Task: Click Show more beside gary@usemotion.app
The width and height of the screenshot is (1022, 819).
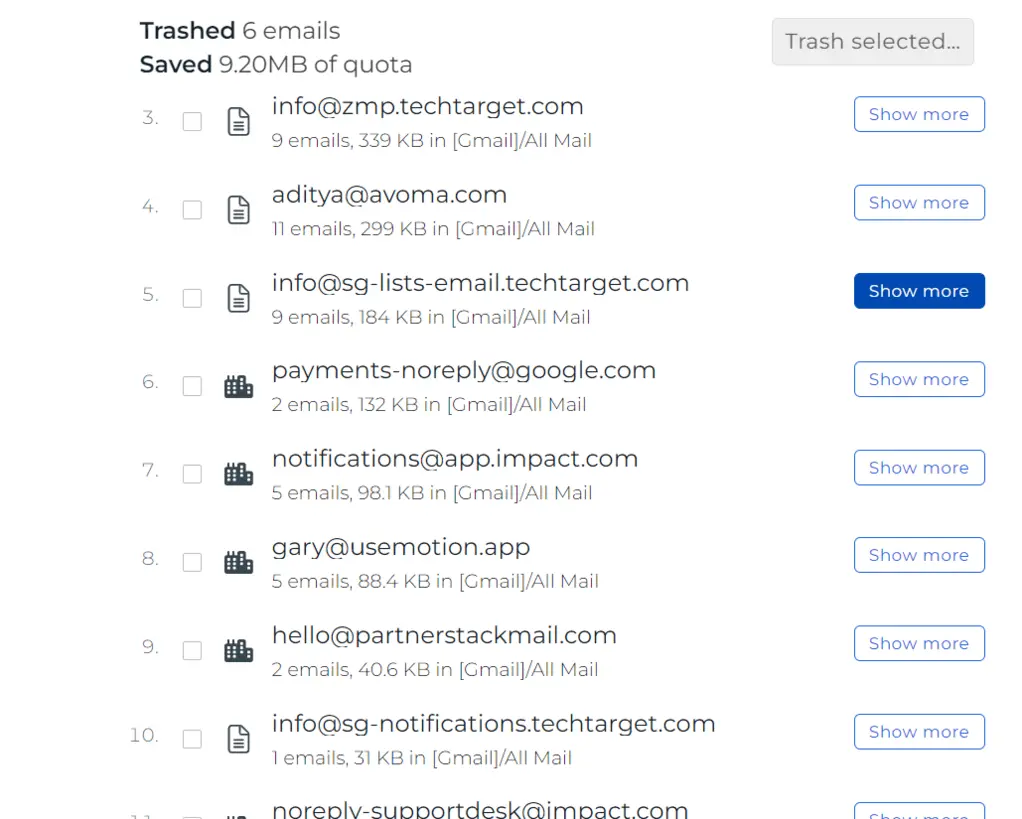Action: pyautogui.click(x=918, y=555)
